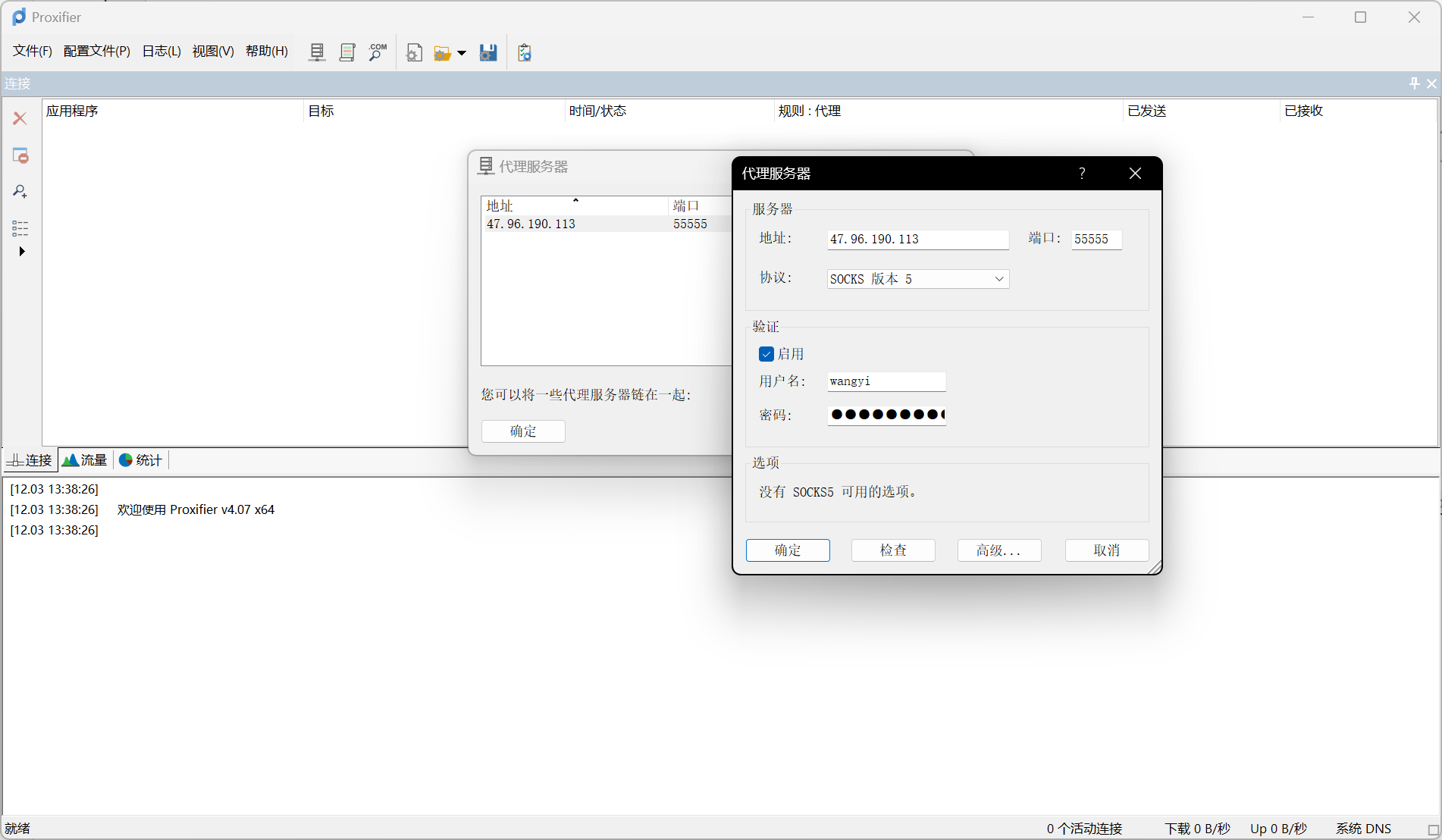This screenshot has height=840, width=1442.
Task: Click the 端口 input field
Action: pyautogui.click(x=1096, y=240)
